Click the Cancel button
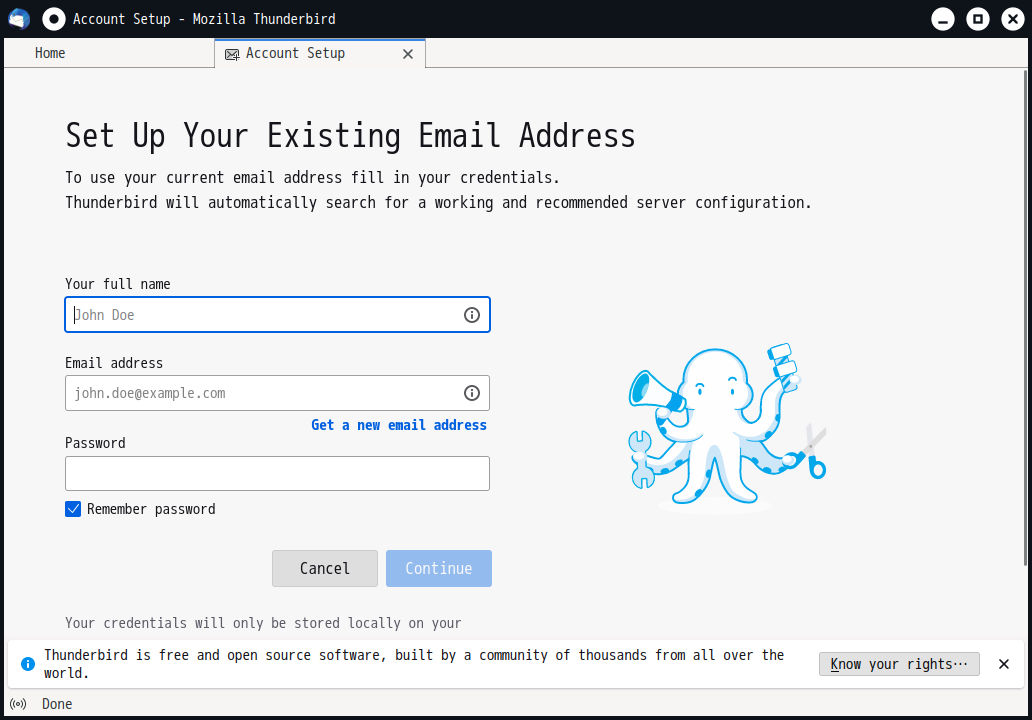1032x720 pixels. (324, 569)
